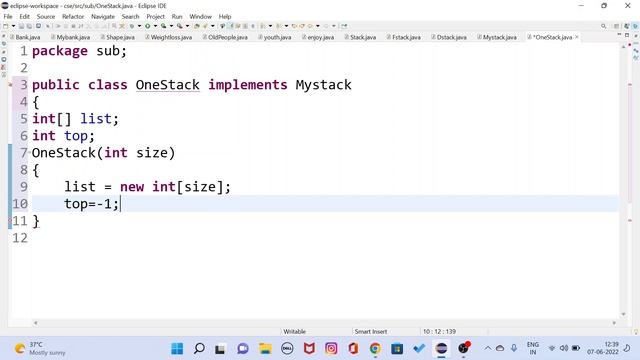640x360 pixels.
Task: Click the horizontal scrollbar left arrow
Action: [36, 323]
